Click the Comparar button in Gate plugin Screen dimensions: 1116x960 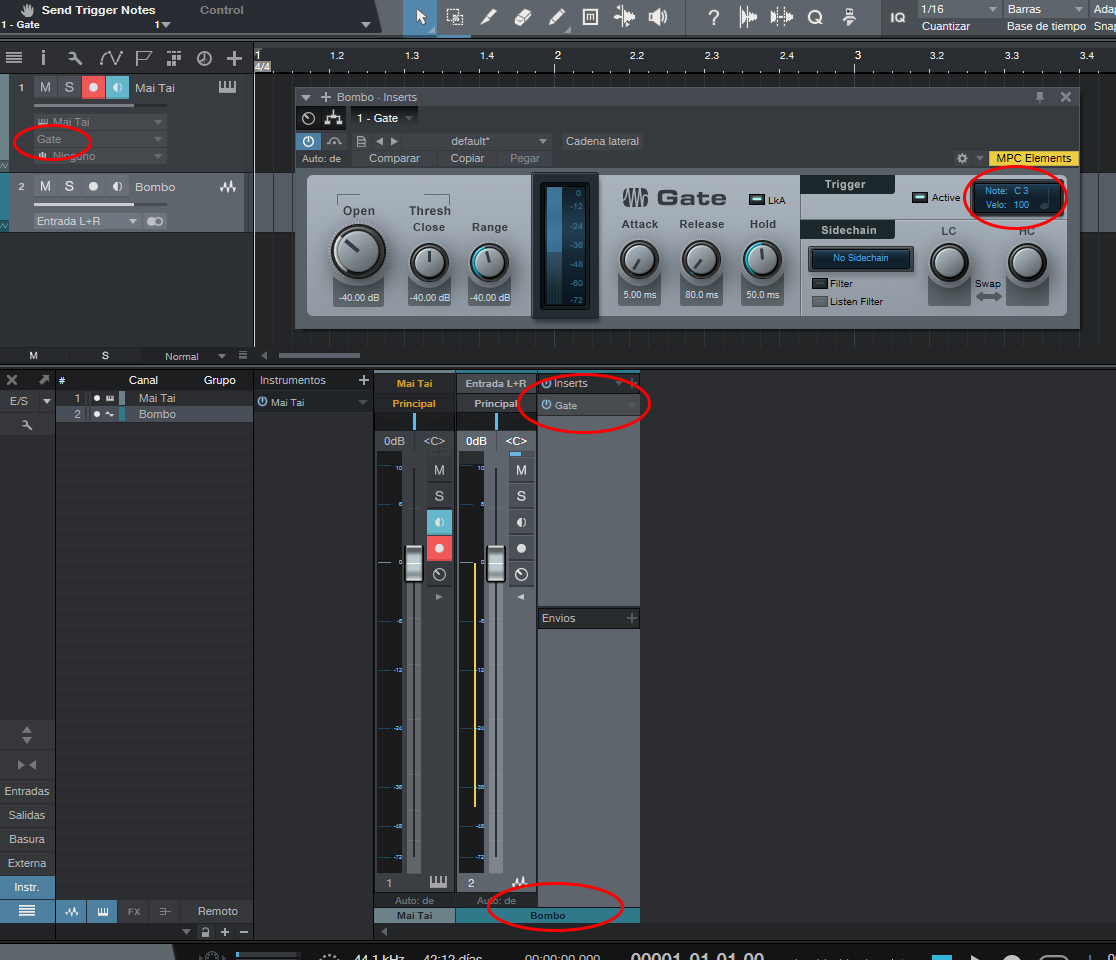click(x=394, y=158)
